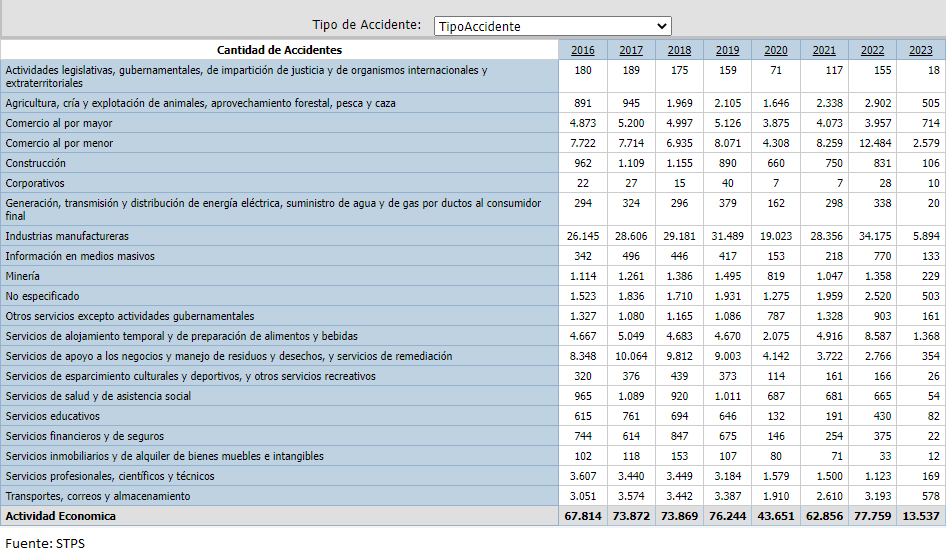Viewport: 946px width, 556px height.
Task: Click Industrias manufactureras 2016 value 26.145
Action: (x=583, y=236)
